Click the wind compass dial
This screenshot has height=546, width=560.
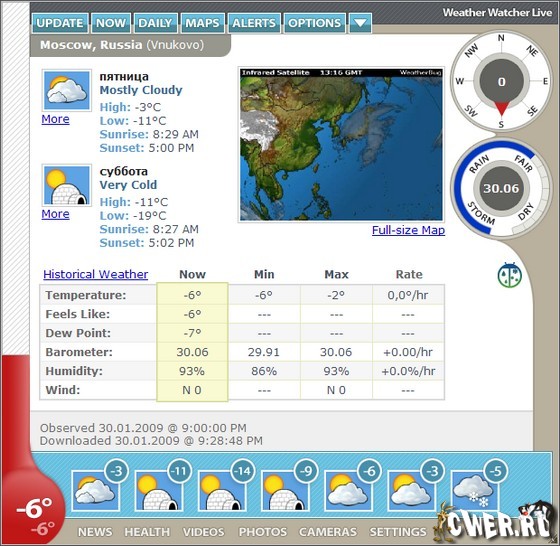pyautogui.click(x=501, y=82)
